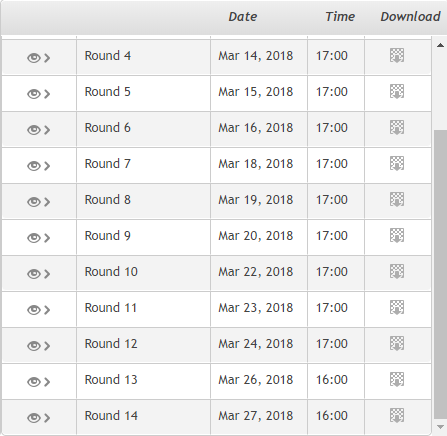
Task: Click the vertical scrollbar thumb
Action: click(440, 275)
